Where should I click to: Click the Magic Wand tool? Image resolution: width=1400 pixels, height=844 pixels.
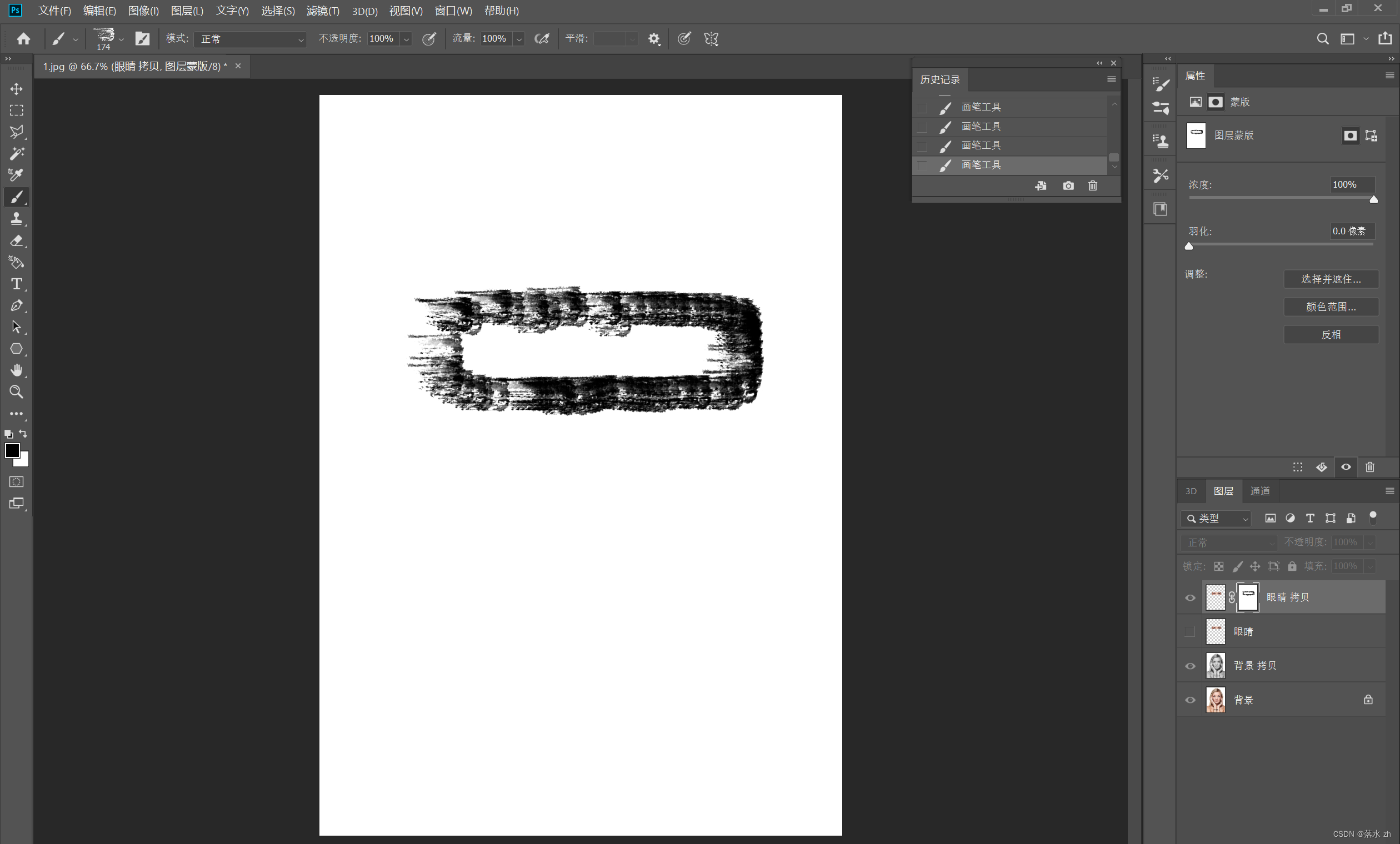point(17,153)
